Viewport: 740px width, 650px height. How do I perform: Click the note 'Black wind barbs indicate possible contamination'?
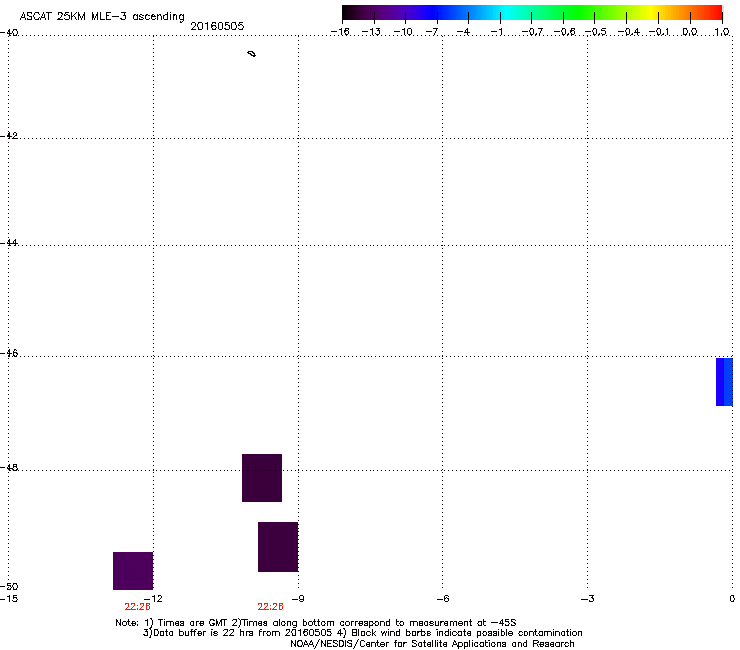pyautogui.click(x=467, y=633)
